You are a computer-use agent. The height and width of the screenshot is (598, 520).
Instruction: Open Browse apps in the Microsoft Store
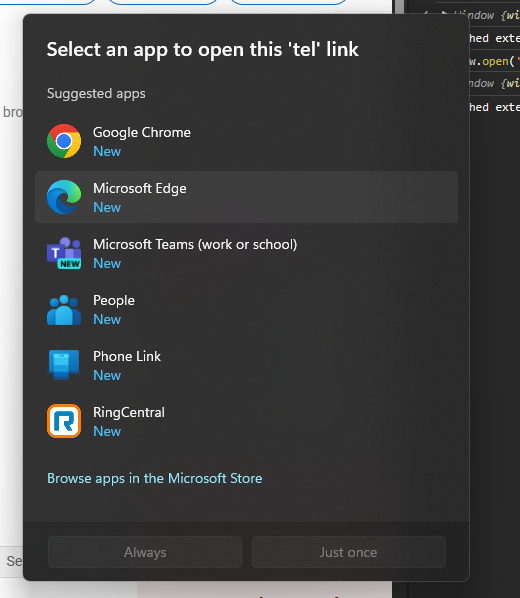tap(155, 478)
